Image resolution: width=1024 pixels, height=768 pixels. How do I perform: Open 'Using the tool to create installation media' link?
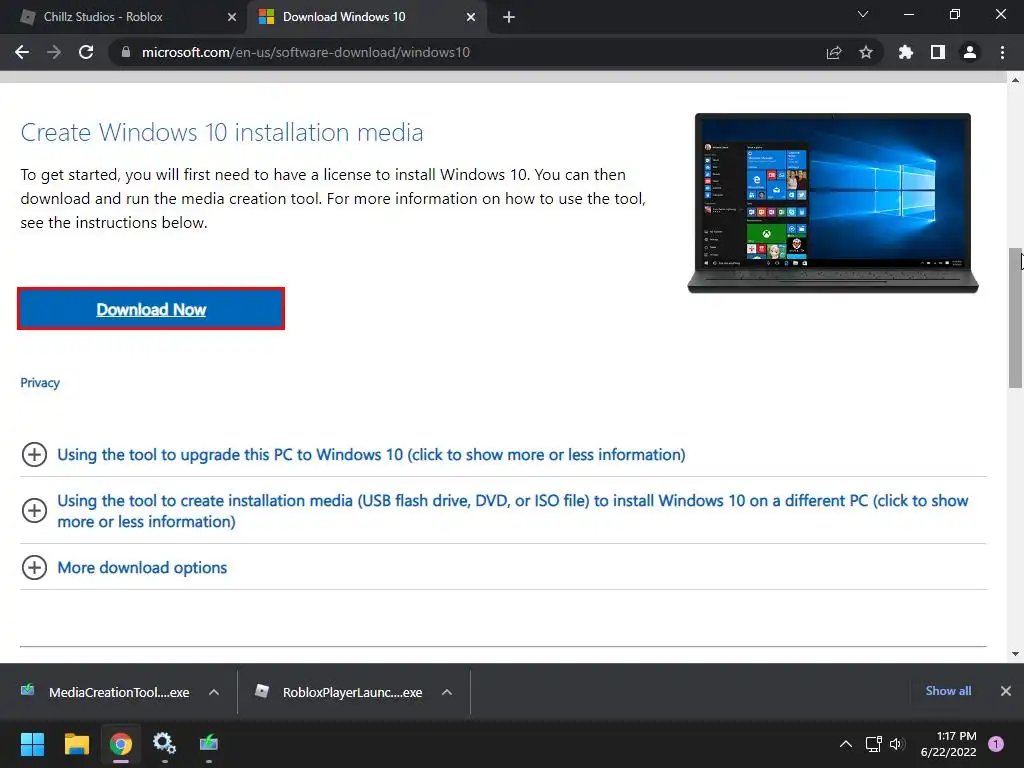(x=513, y=511)
